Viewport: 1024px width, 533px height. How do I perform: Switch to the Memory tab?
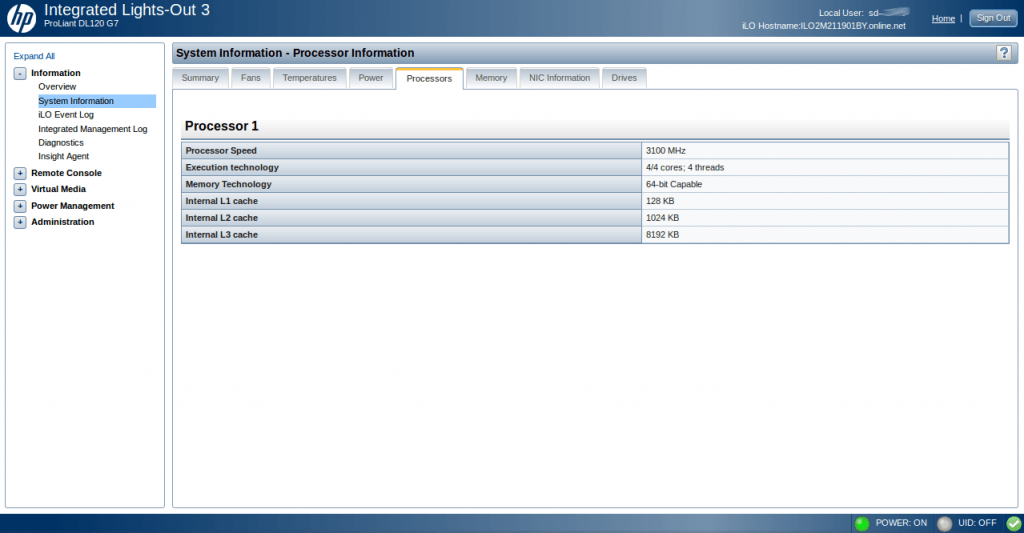(x=491, y=78)
